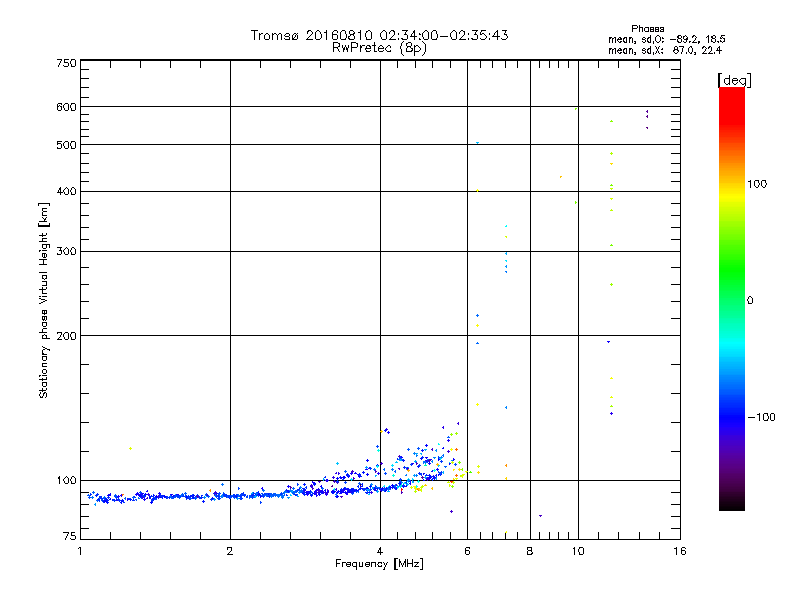Click the x-axis tick label '10'
800x600 pixels.
[x=578, y=551]
